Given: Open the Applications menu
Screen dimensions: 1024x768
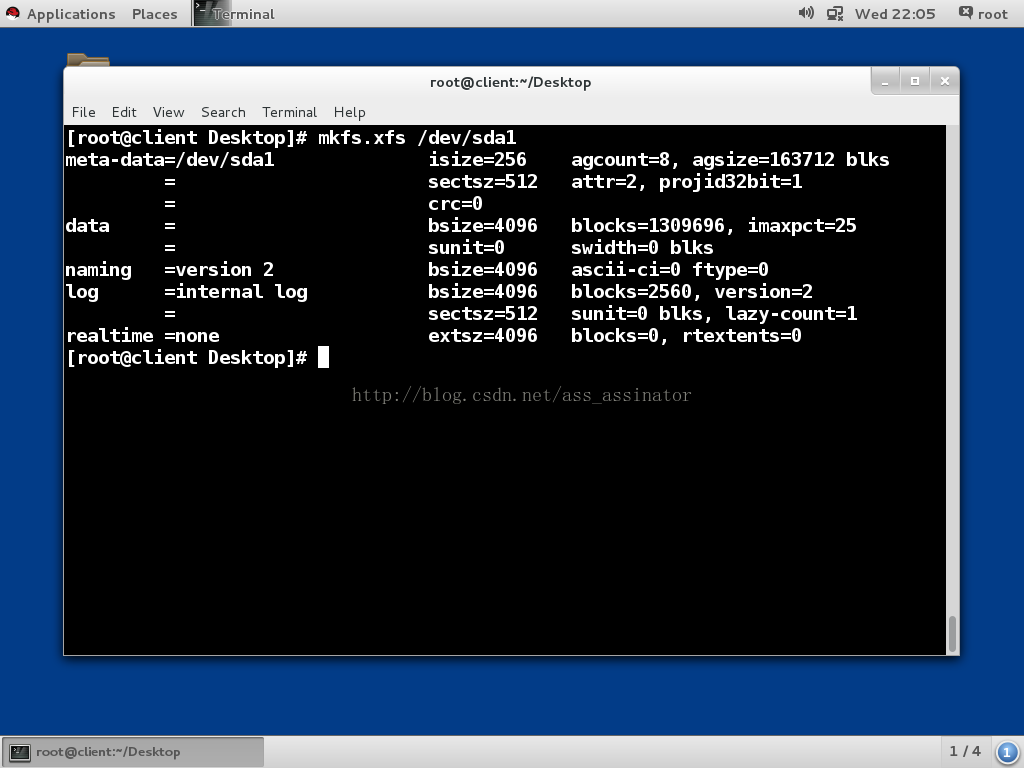Looking at the screenshot, I should pyautogui.click(x=71, y=14).
